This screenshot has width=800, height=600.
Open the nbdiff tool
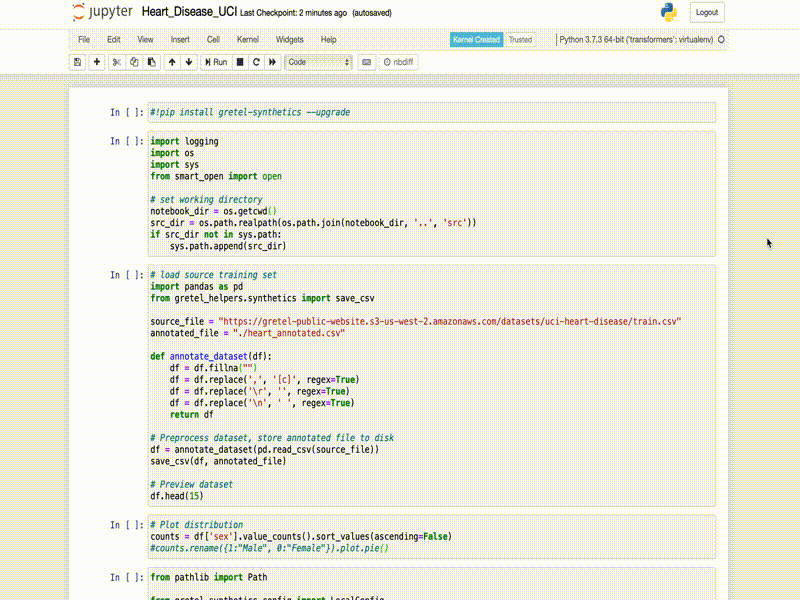(x=398, y=62)
